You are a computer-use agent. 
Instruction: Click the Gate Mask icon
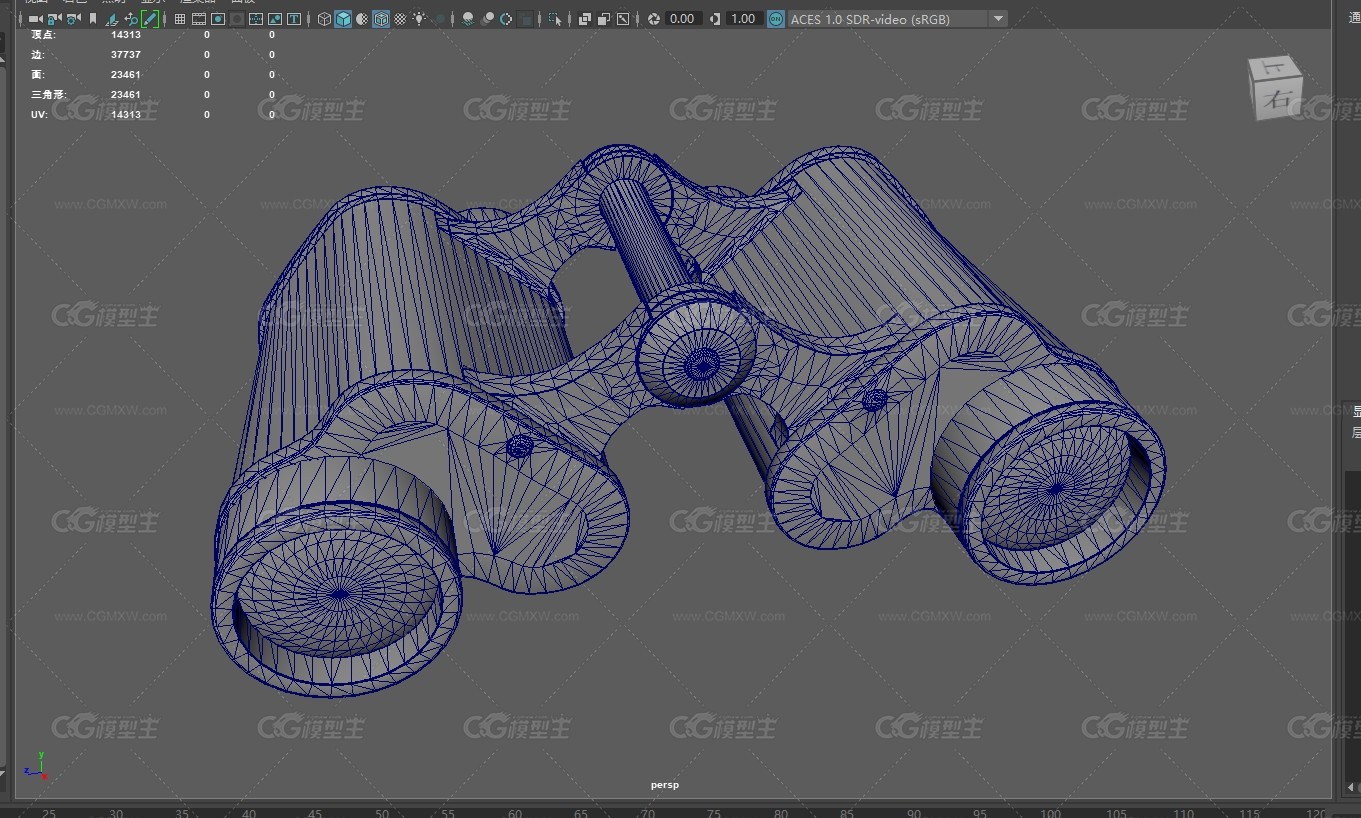click(237, 19)
